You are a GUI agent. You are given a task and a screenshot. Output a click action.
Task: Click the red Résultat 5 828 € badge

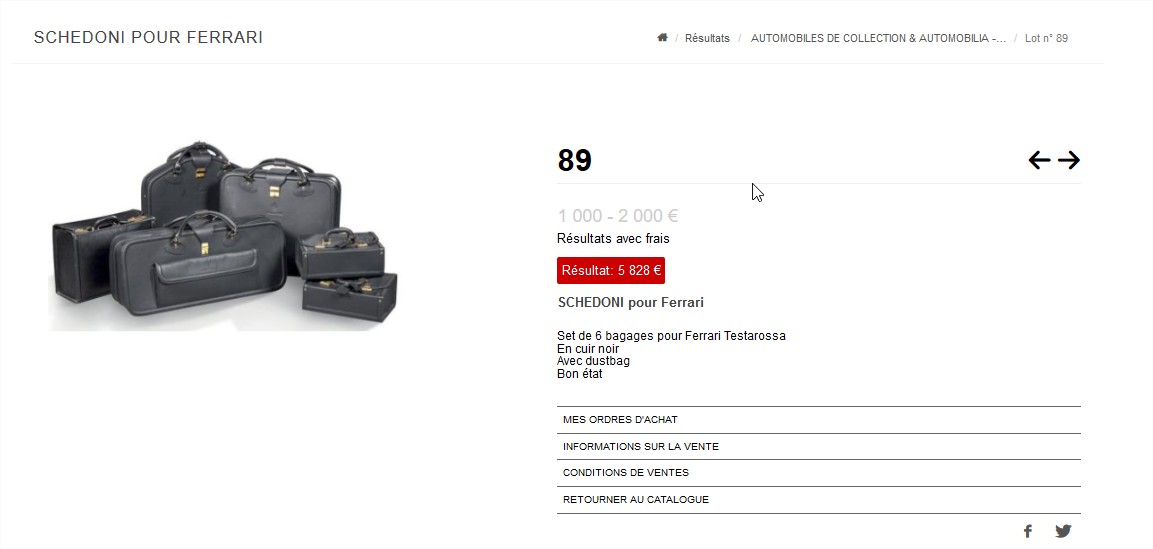(x=611, y=270)
